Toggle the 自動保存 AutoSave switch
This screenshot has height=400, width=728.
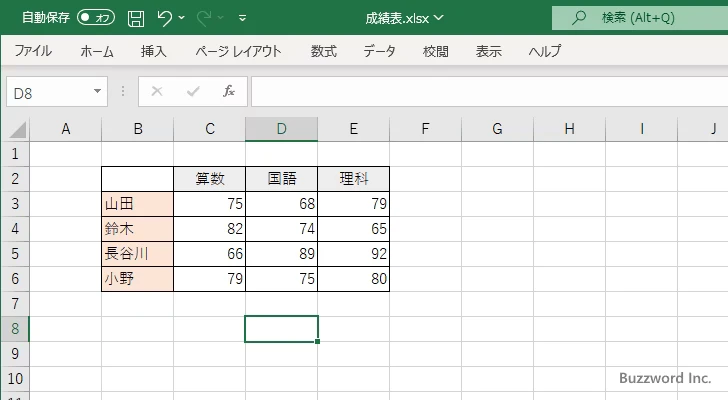[x=96, y=18]
